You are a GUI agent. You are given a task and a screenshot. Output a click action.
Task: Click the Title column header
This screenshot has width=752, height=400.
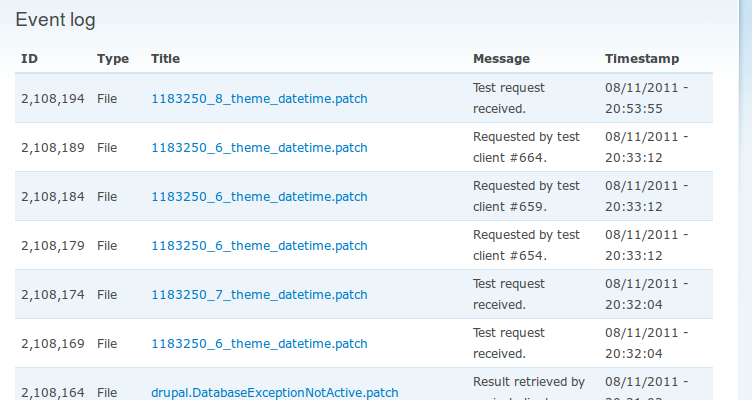click(165, 59)
